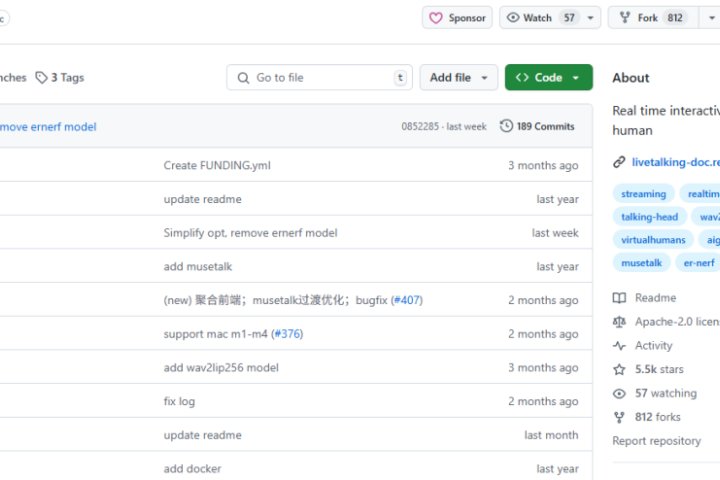Click the scale icon for Apache-2.0 license
This screenshot has width=720, height=480.
point(619,322)
